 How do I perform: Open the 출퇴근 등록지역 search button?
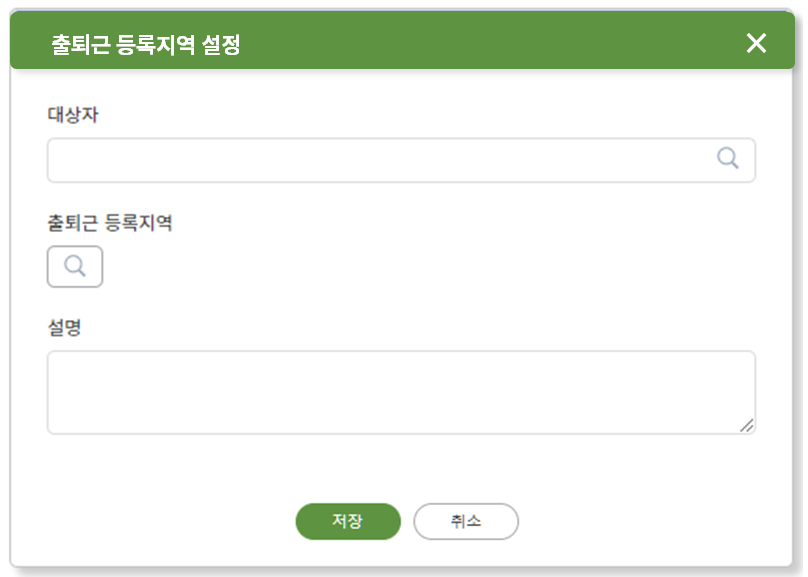(75, 266)
